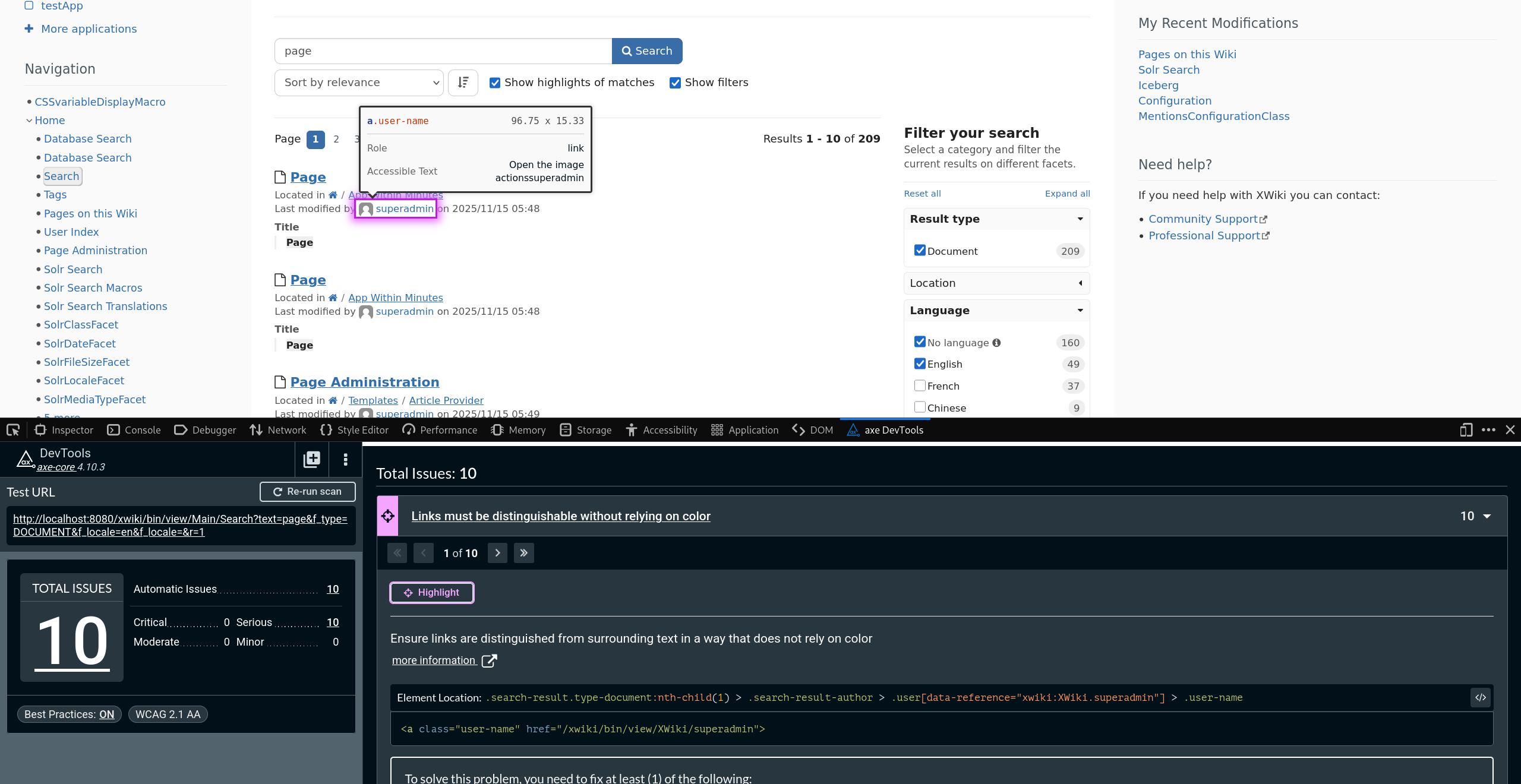Screen dimensions: 1521x784
Task: Click the search text input field
Action: pos(443,51)
